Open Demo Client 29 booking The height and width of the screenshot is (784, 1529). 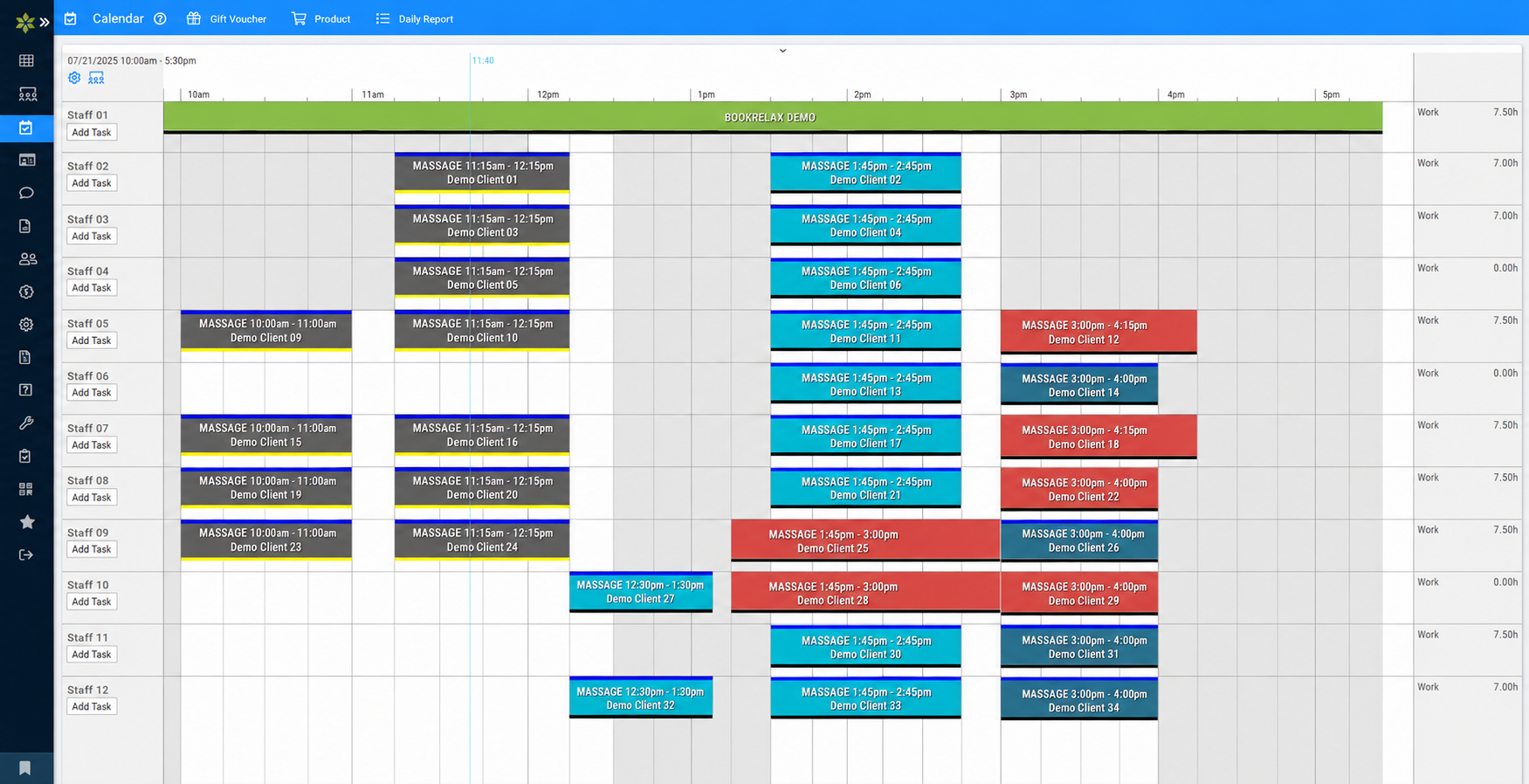pyautogui.click(x=1079, y=594)
